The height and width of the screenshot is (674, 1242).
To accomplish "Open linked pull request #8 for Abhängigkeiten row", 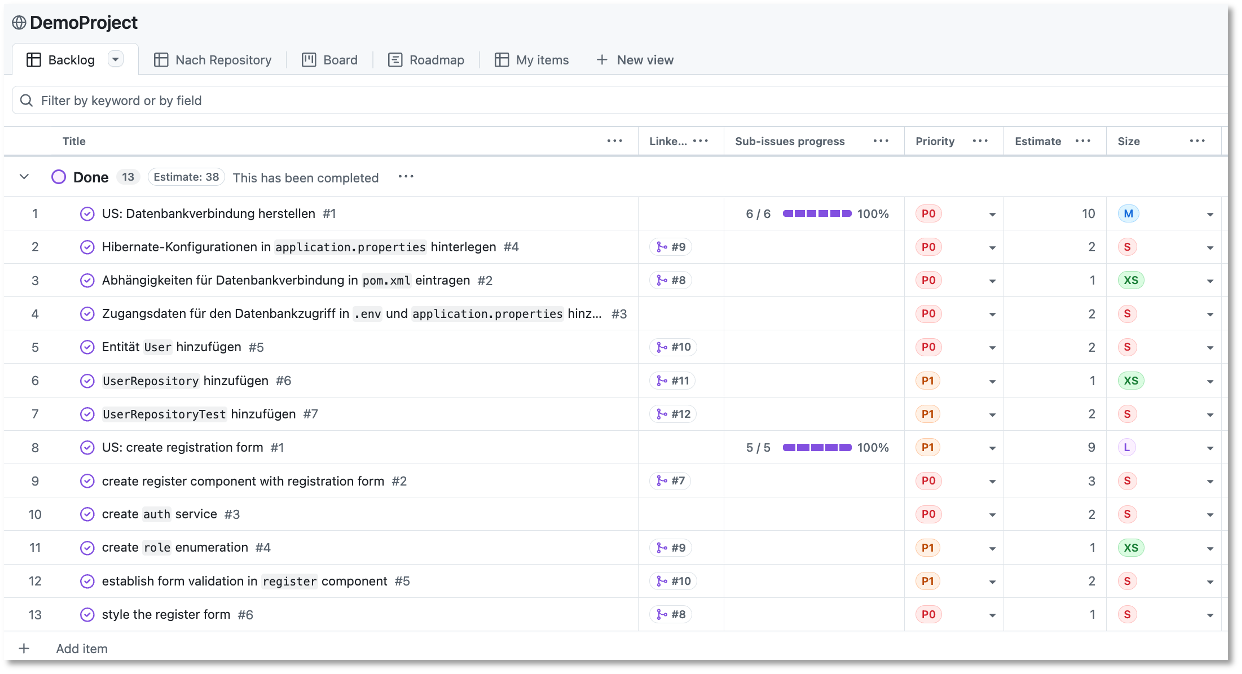I will [670, 281].
